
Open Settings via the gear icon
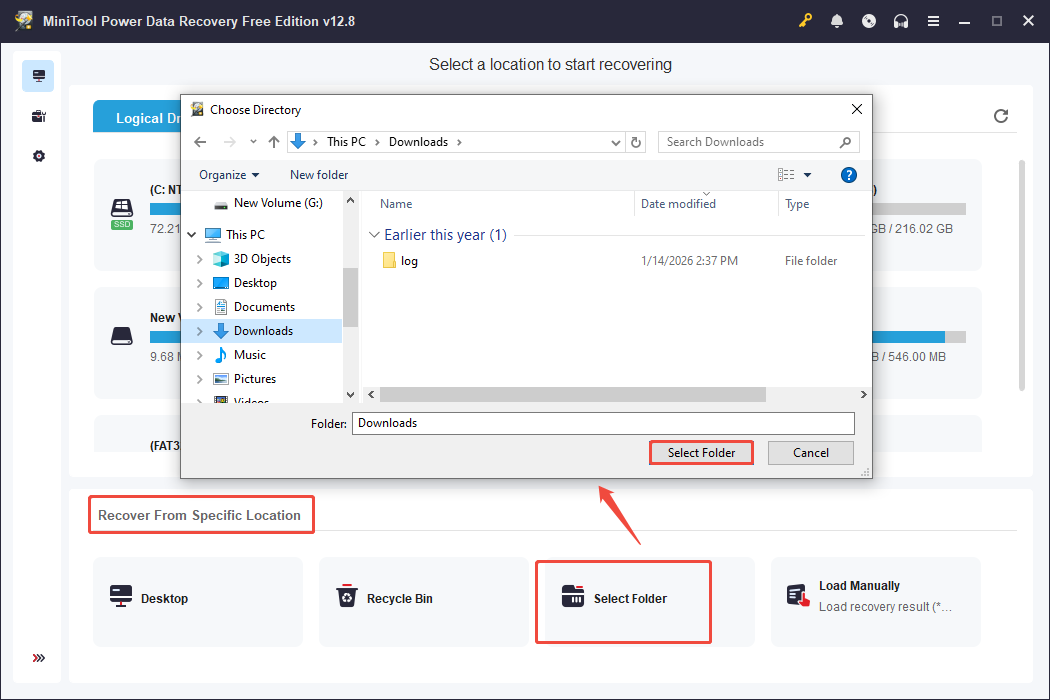38,156
